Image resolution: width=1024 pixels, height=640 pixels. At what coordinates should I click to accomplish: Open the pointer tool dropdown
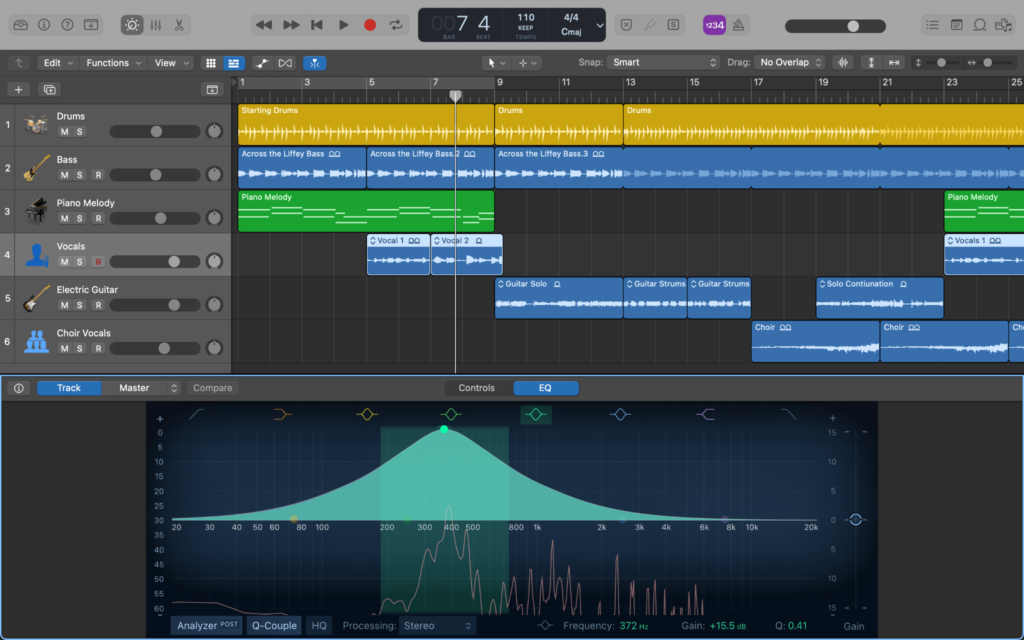pos(496,63)
